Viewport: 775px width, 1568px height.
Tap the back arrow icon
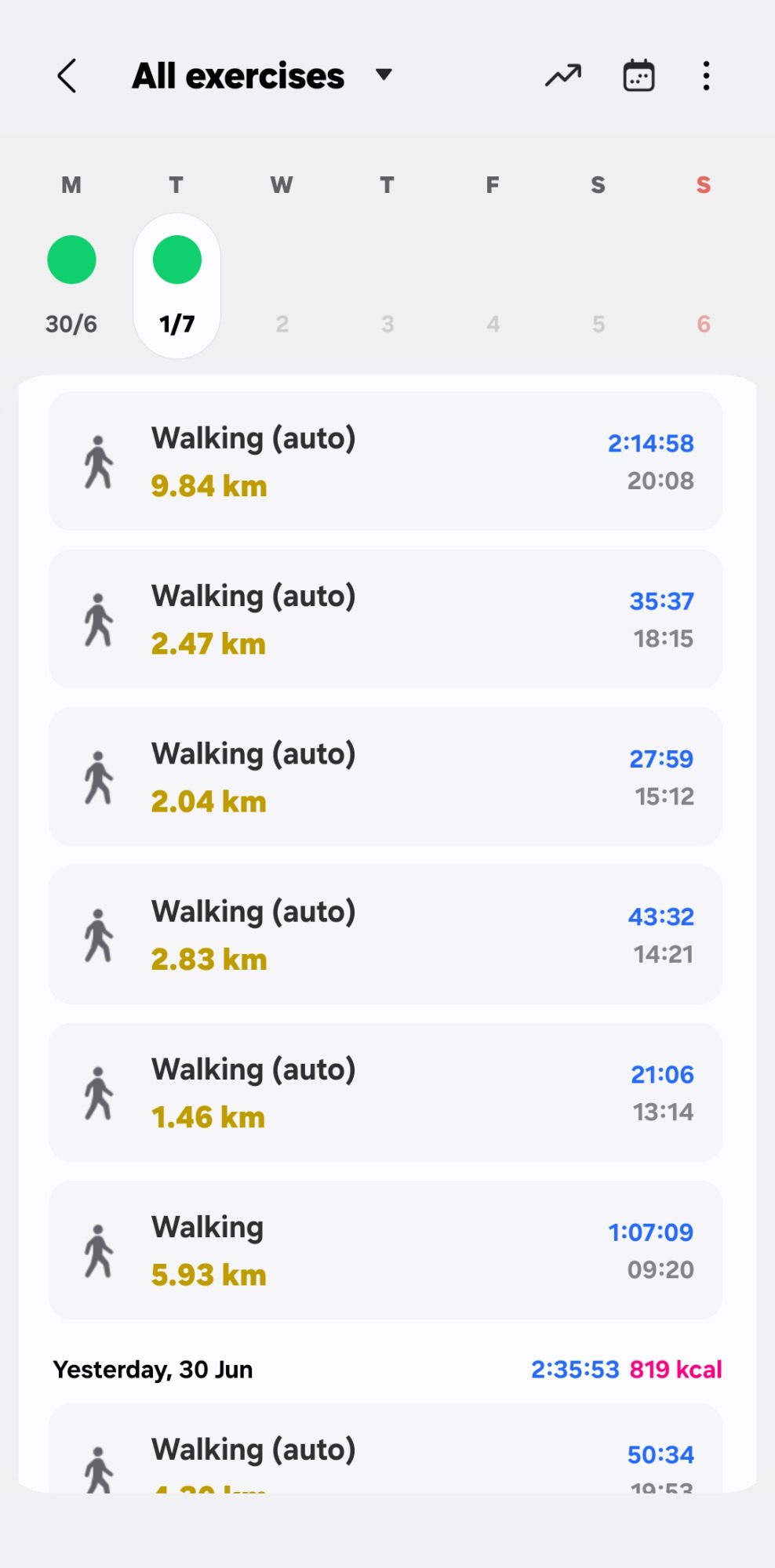(67, 76)
